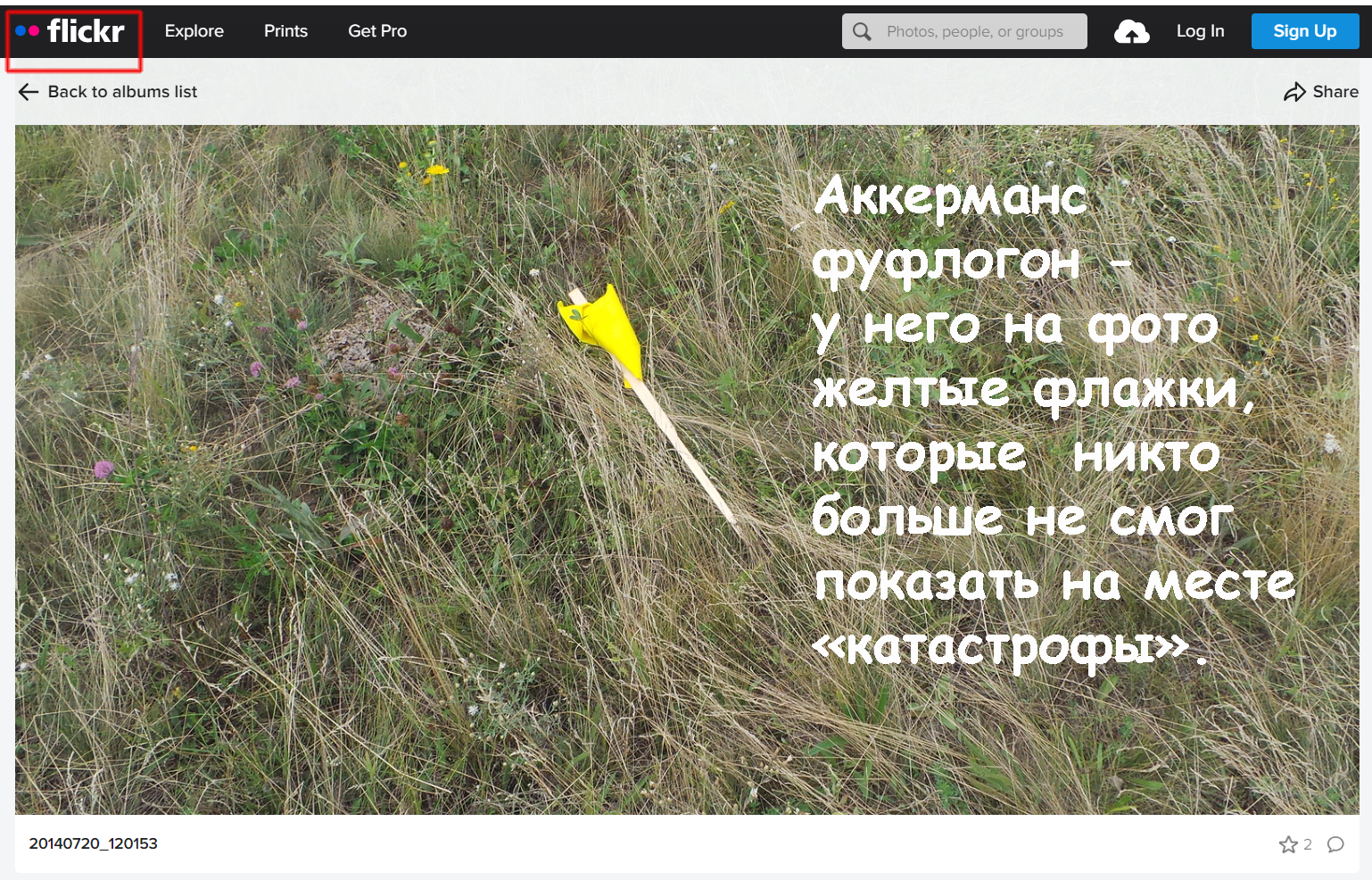
Task: Click the Sign Up button
Action: click(x=1305, y=31)
